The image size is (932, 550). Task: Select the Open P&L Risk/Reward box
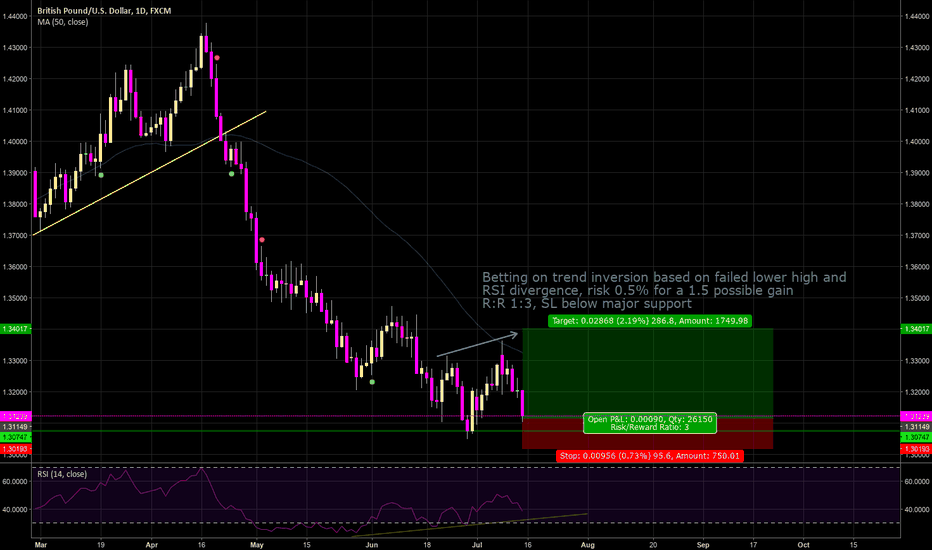[x=650, y=423]
